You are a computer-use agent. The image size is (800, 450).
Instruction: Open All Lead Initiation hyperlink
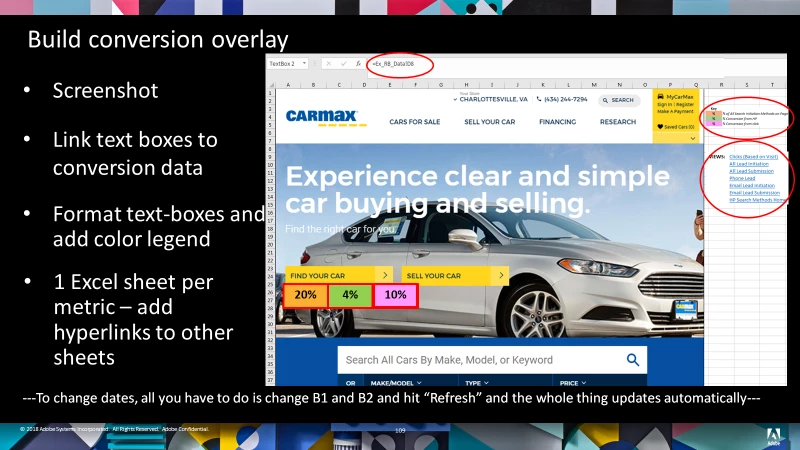[748, 164]
